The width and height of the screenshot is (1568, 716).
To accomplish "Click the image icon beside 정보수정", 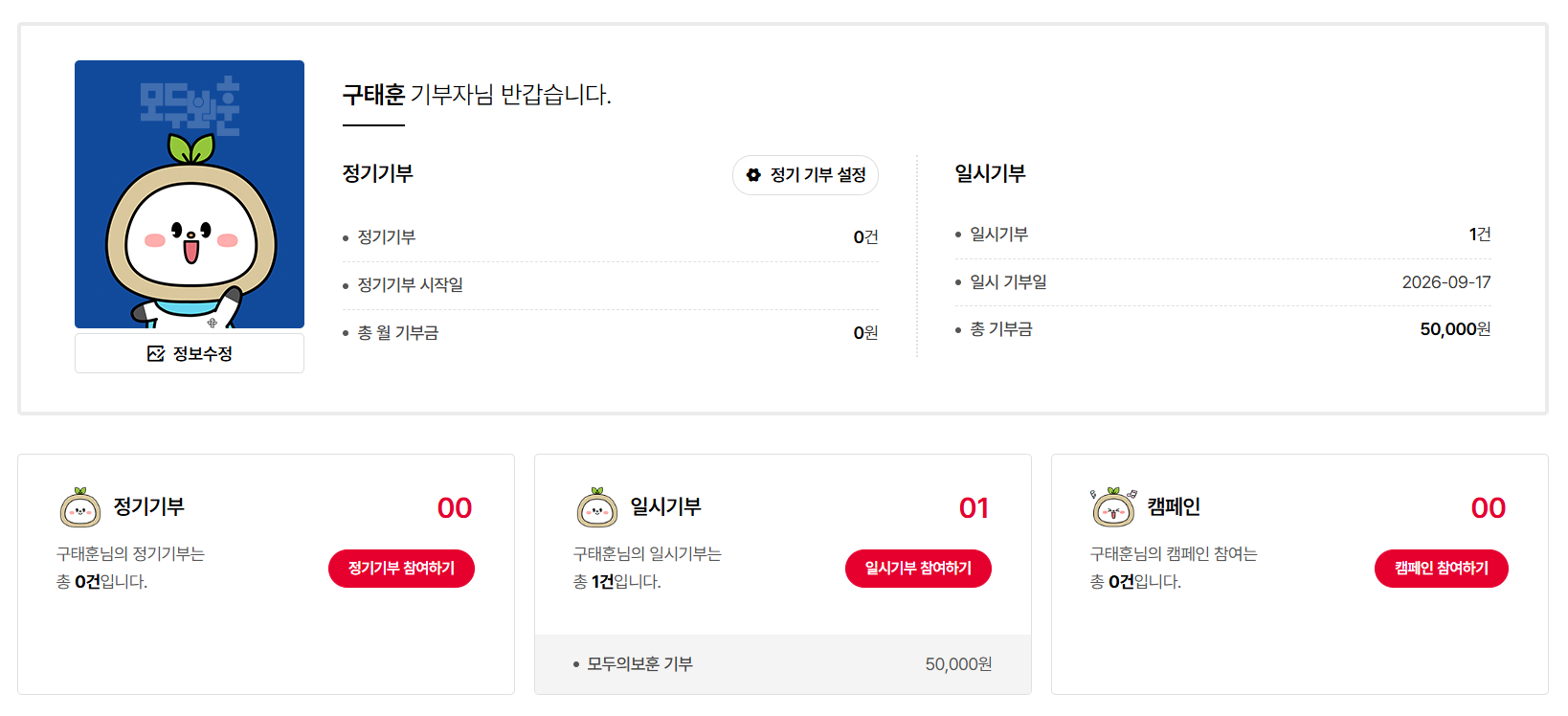I will pos(156,353).
